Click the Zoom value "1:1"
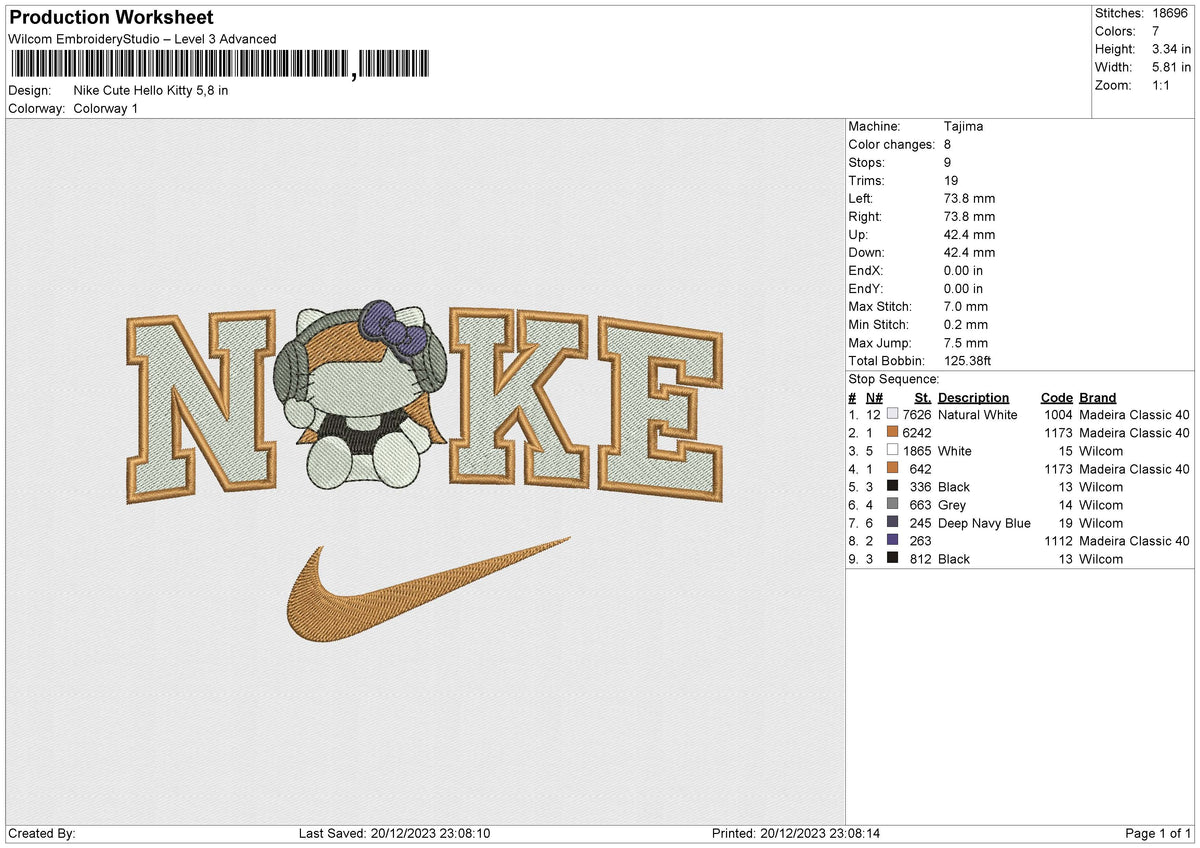 coord(1163,85)
